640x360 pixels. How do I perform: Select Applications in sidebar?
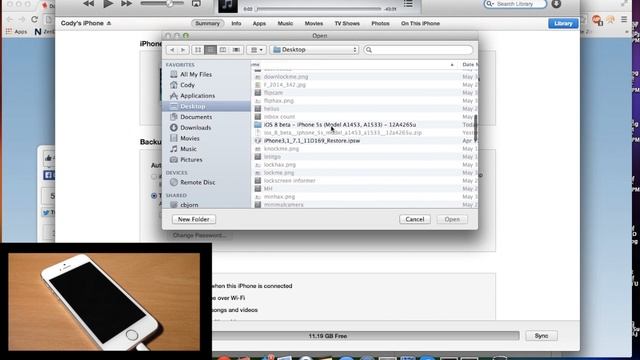tap(198, 96)
